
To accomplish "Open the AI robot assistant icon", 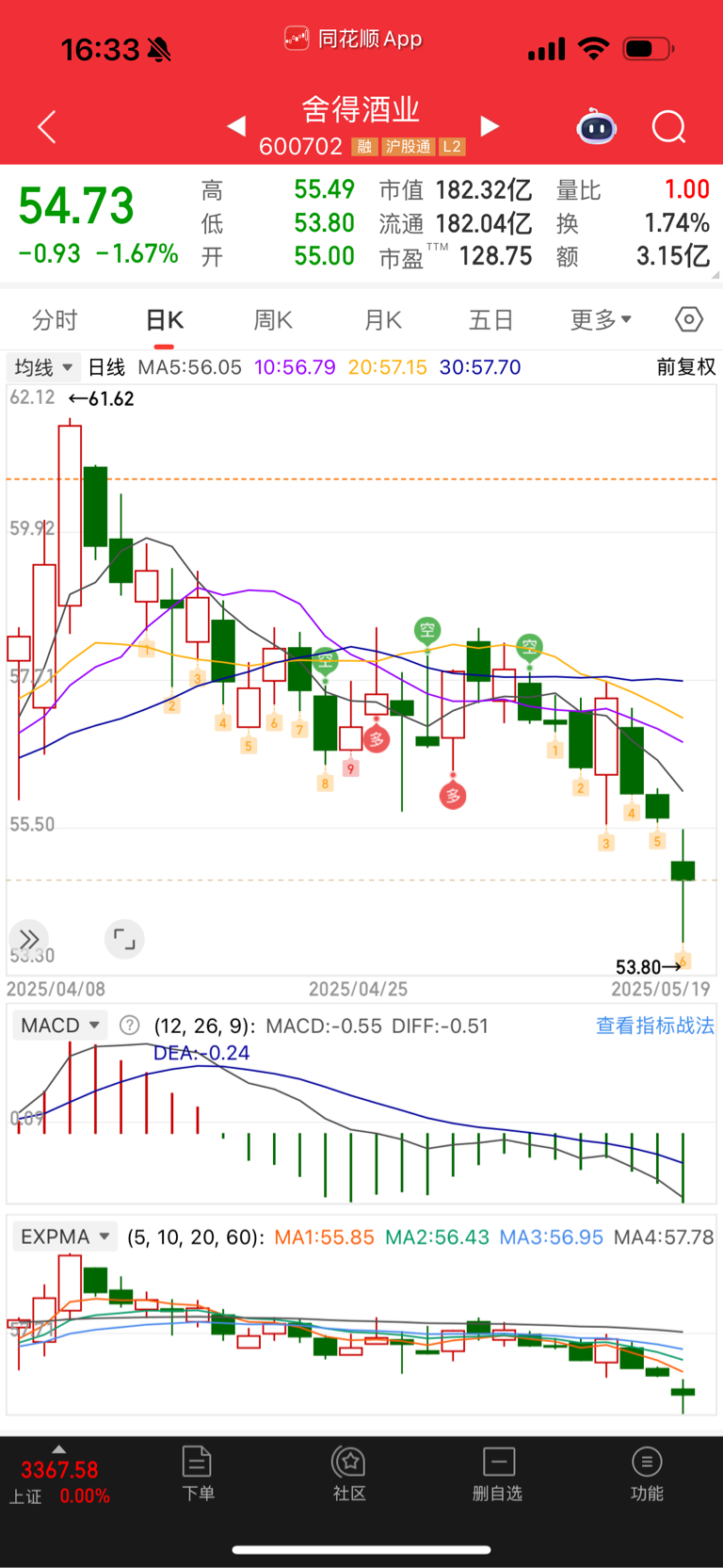I will click(x=596, y=126).
